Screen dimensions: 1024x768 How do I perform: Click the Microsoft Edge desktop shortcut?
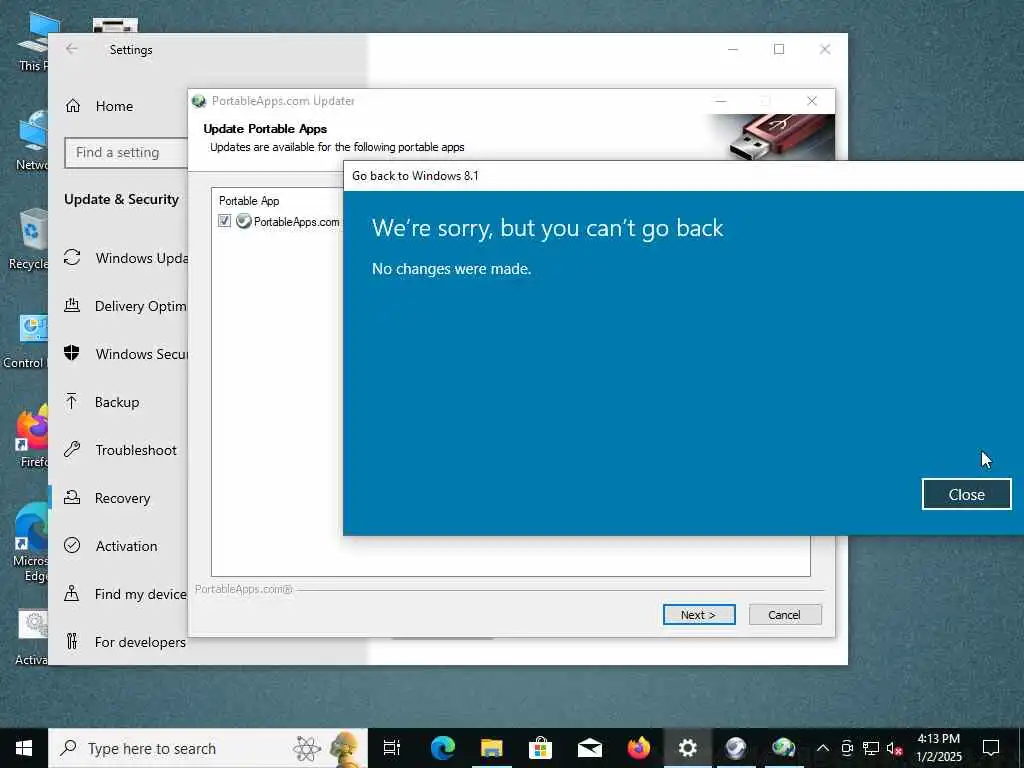pos(30,542)
